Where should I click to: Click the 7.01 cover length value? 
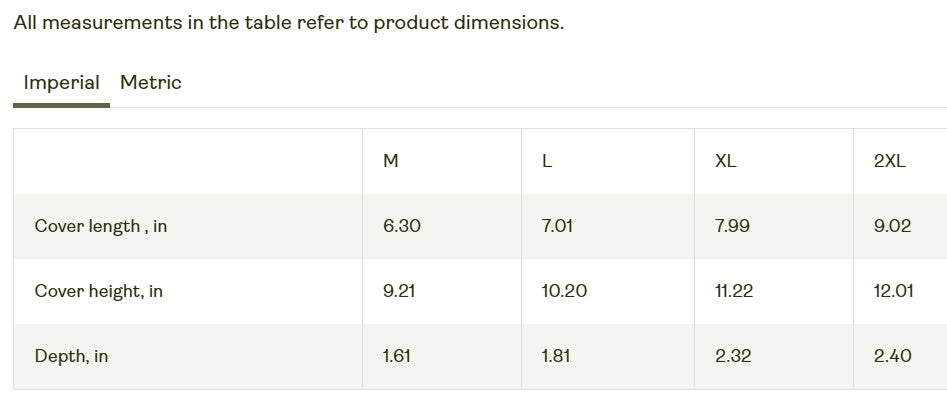pos(557,226)
